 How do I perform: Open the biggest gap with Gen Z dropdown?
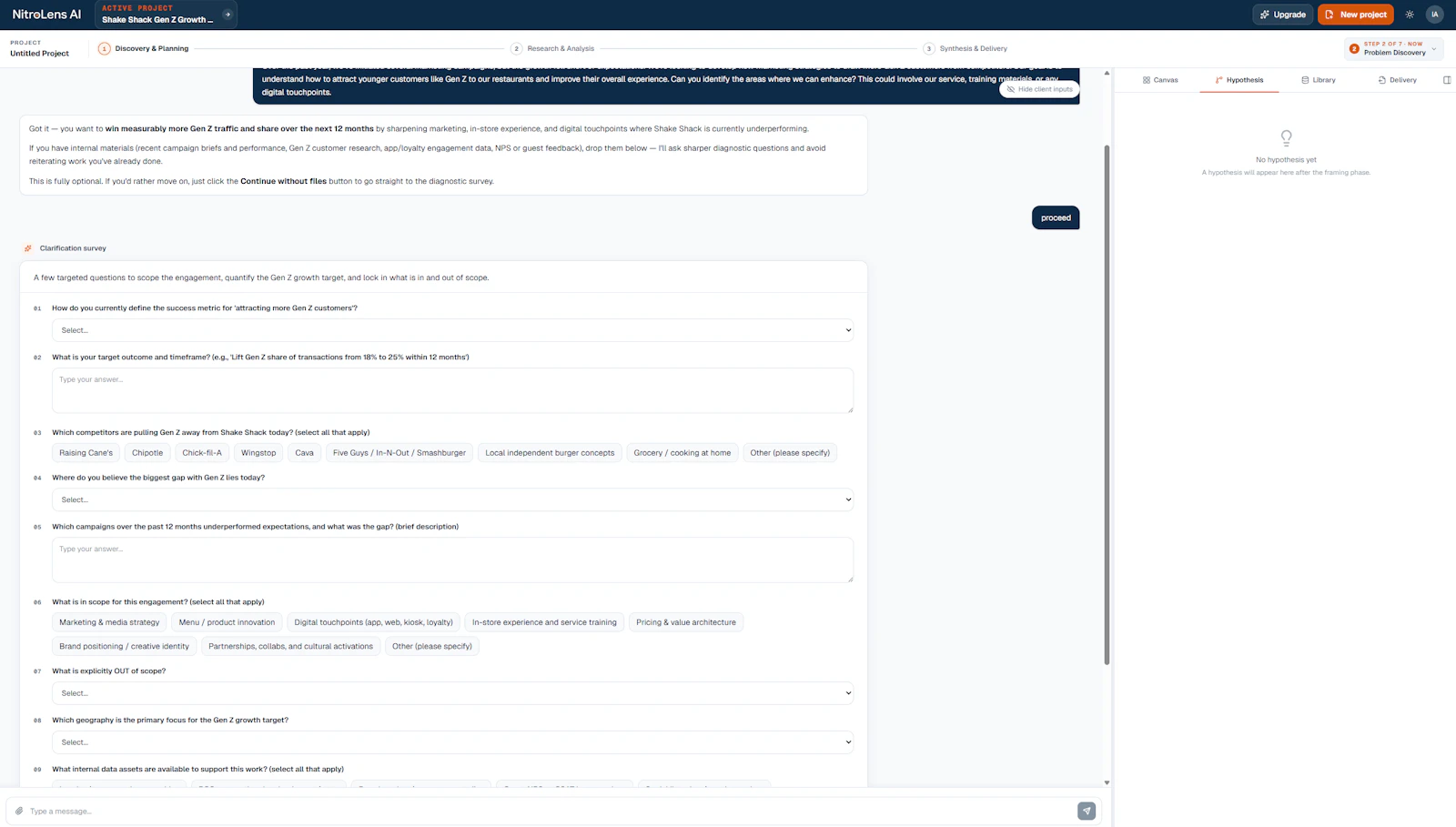click(x=452, y=499)
